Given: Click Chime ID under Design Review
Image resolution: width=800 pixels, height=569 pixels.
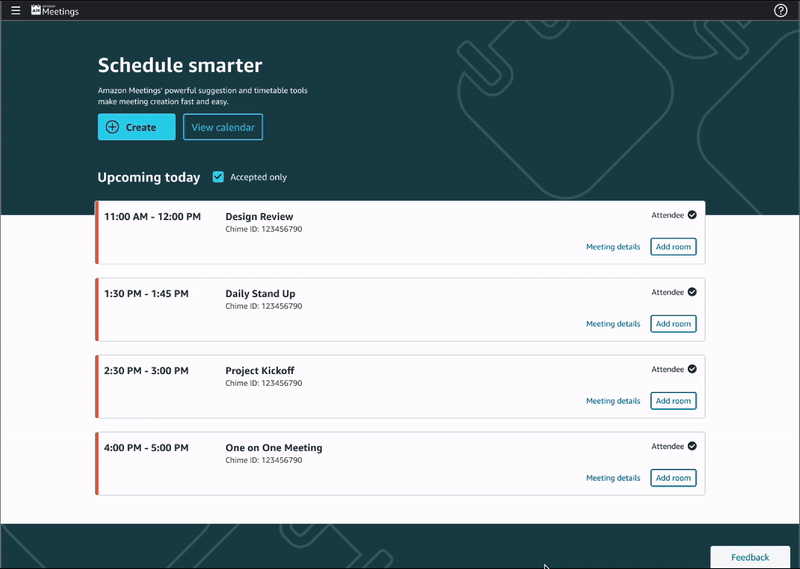Looking at the screenshot, I should [x=264, y=229].
